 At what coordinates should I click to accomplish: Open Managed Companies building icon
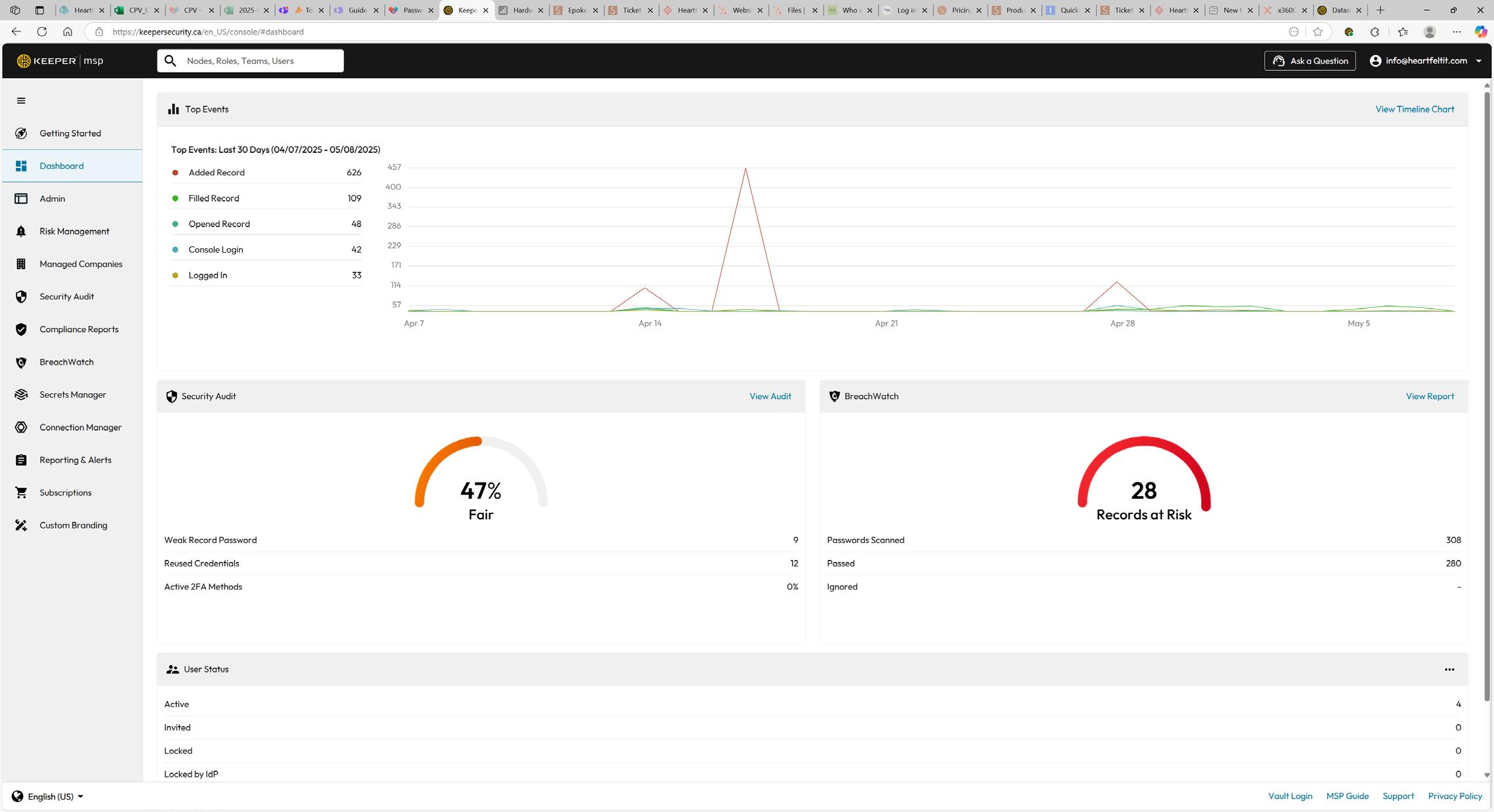click(x=21, y=264)
